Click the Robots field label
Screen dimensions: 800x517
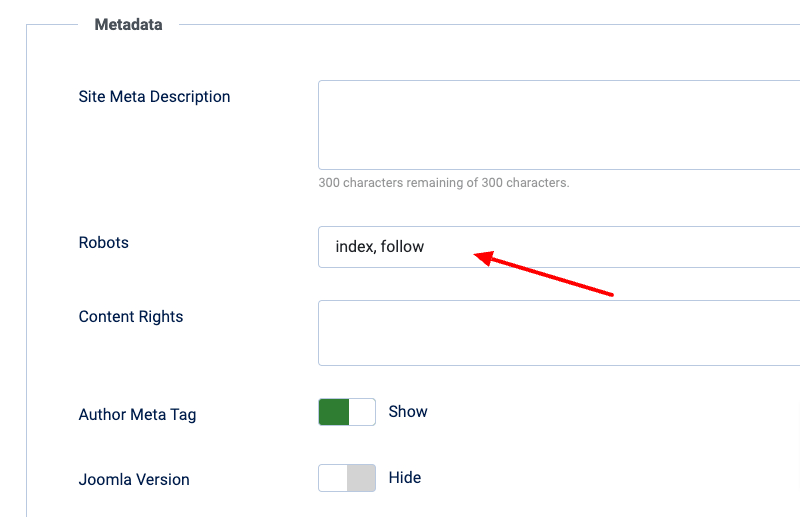104,243
